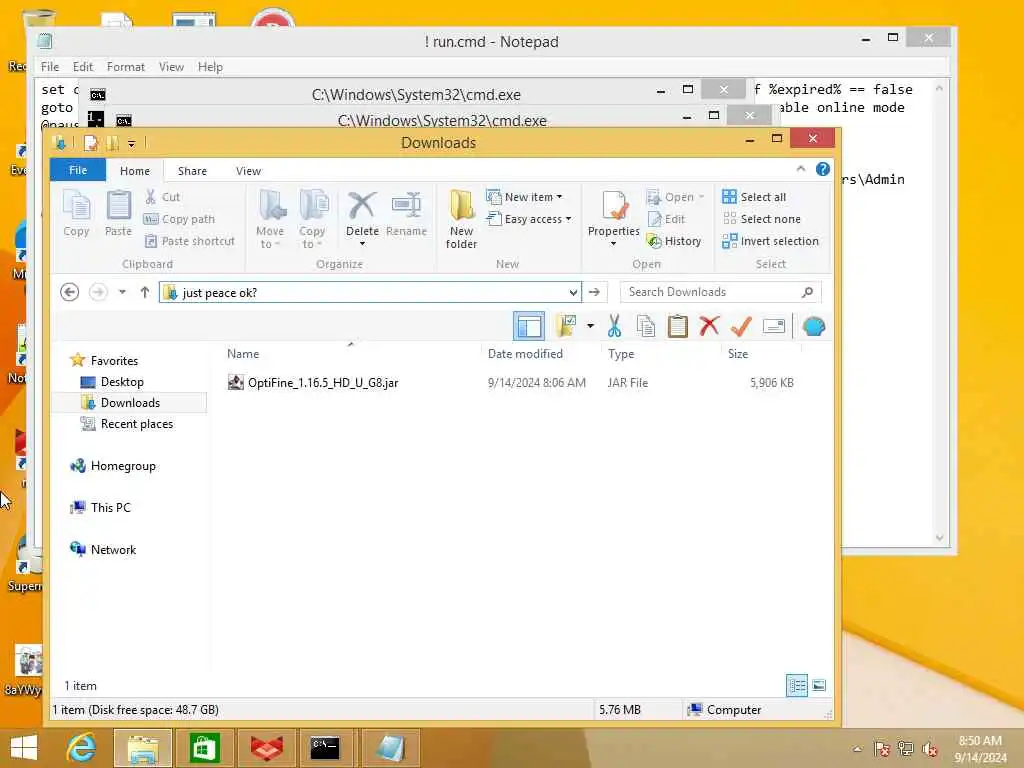Switch to the Home ribbon tab

point(135,170)
